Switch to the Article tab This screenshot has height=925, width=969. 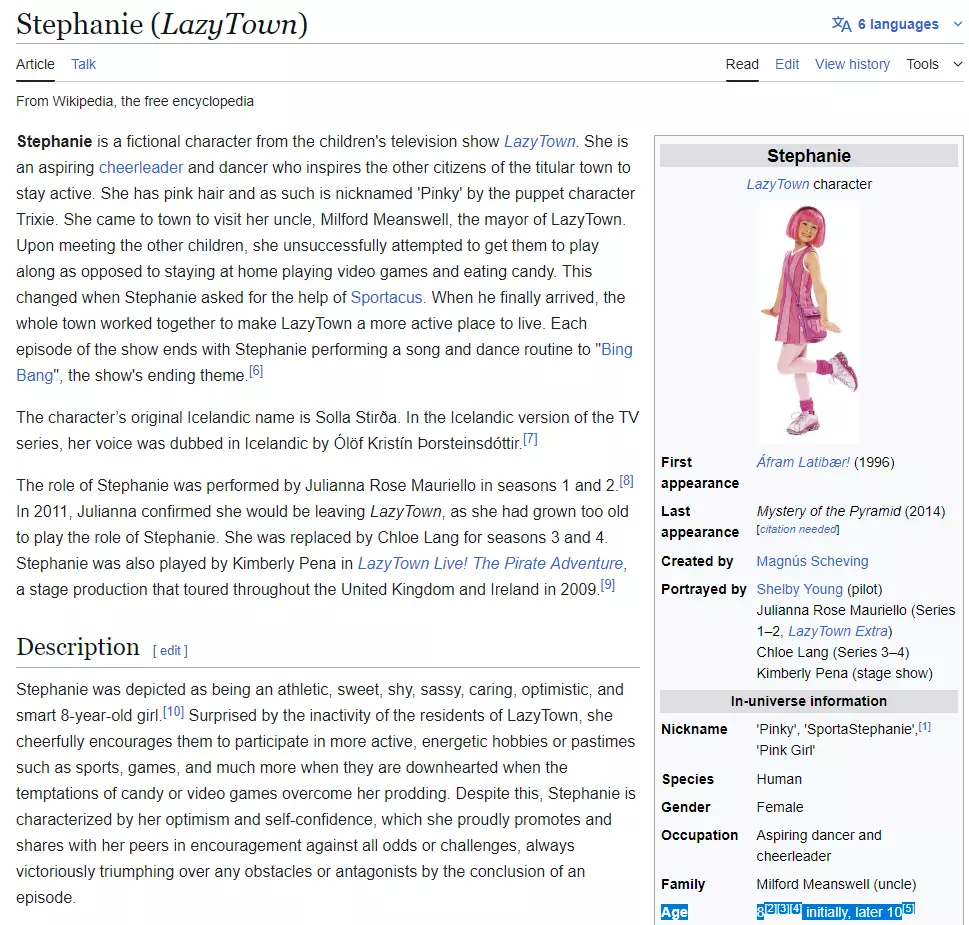(35, 64)
